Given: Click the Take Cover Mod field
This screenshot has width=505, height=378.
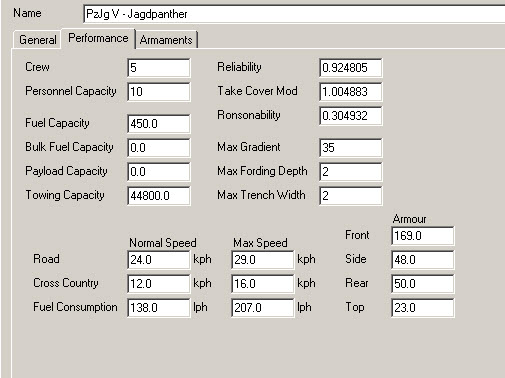Looking at the screenshot, I should pos(351,92).
